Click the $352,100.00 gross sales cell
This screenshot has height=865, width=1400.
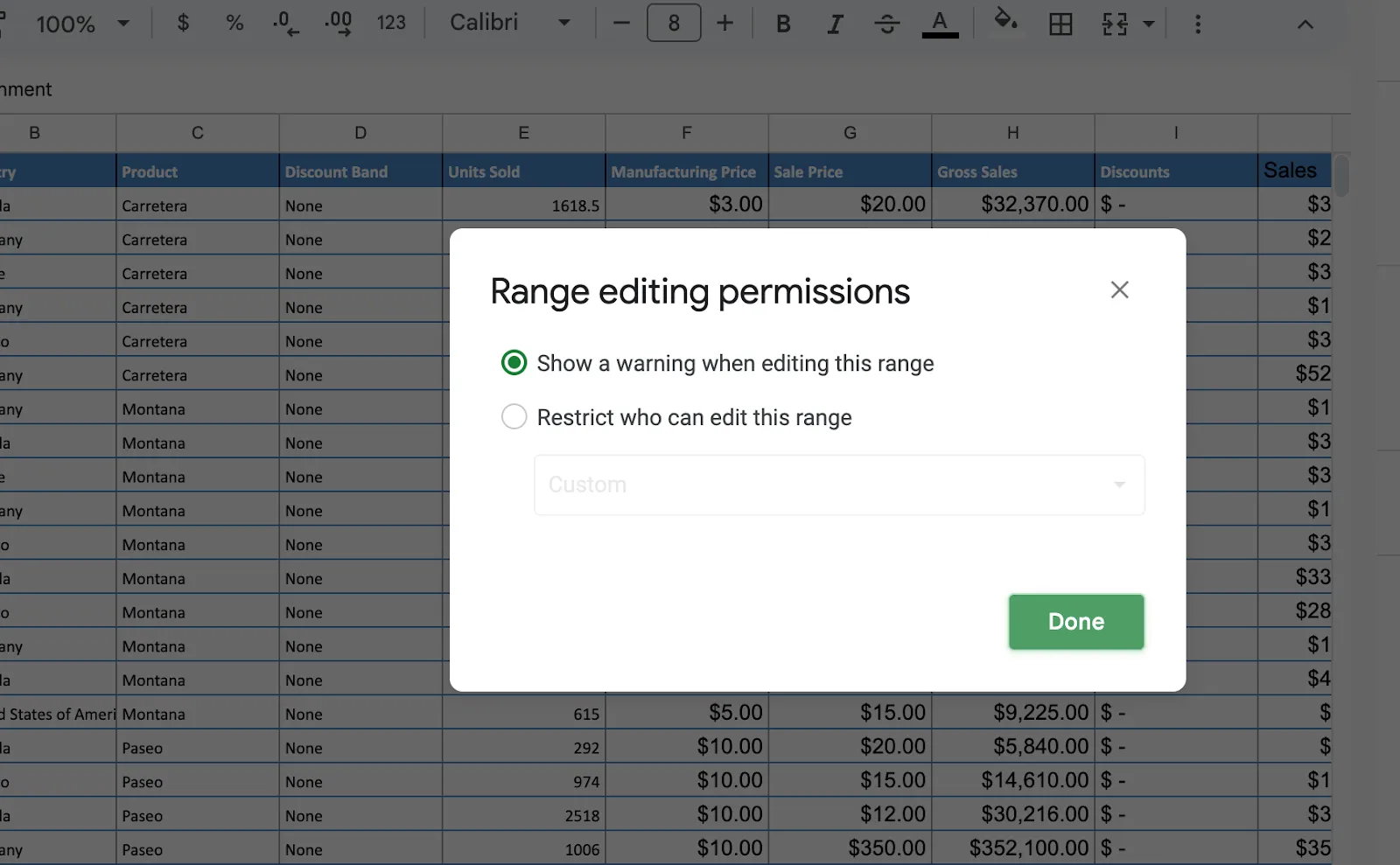1012,848
